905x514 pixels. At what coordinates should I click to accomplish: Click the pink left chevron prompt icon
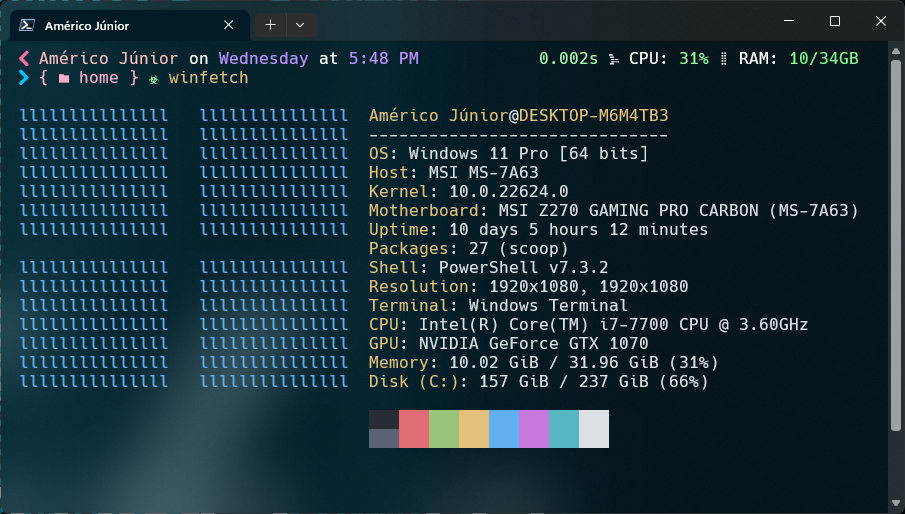[24, 58]
